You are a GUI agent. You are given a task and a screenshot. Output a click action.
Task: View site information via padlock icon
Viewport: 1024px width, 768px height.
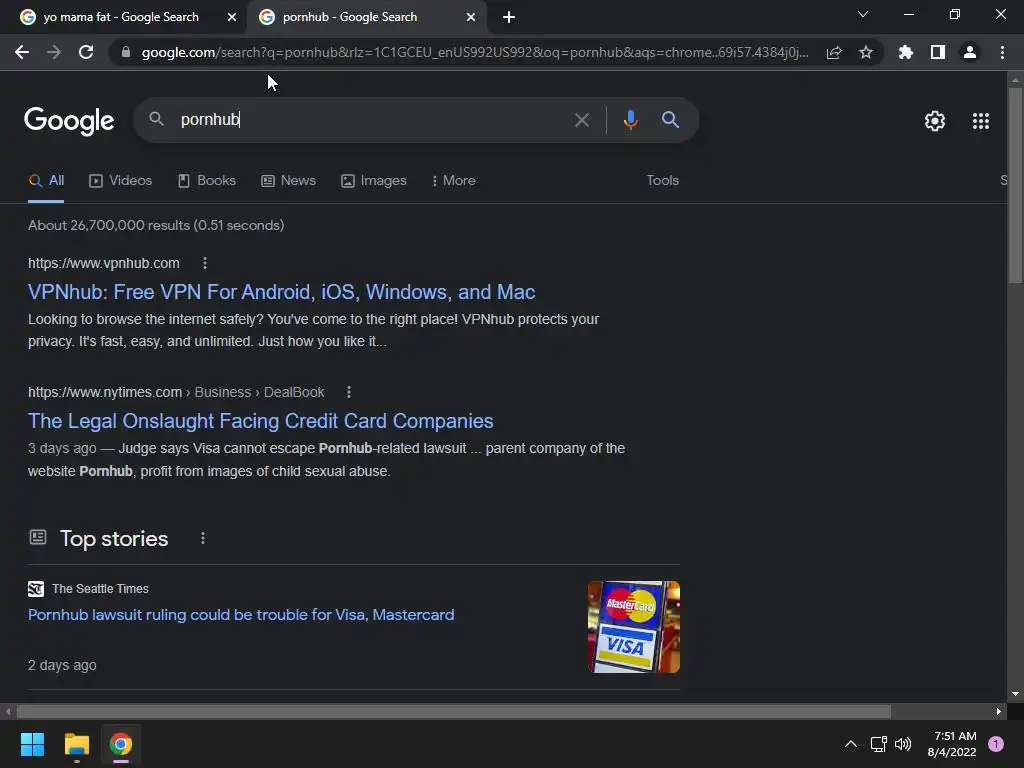tap(125, 52)
